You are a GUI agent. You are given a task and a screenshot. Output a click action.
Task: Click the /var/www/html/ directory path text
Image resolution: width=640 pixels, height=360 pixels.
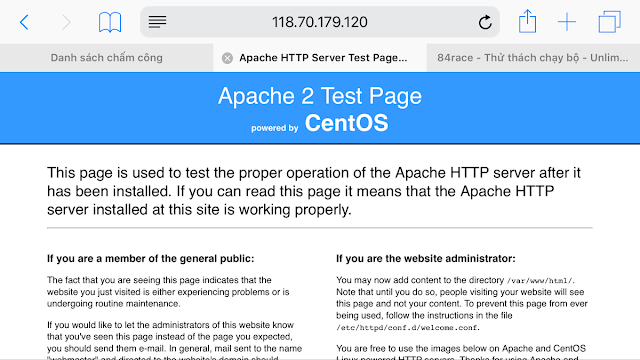pyautogui.click(x=540, y=281)
